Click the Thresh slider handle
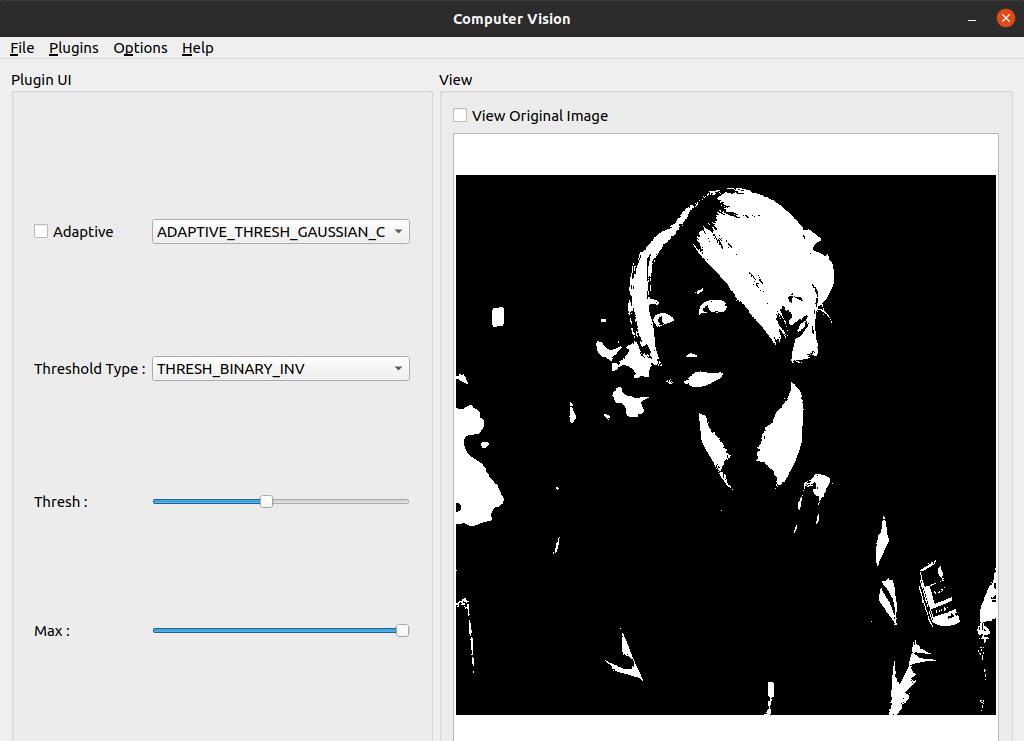 [x=266, y=501]
